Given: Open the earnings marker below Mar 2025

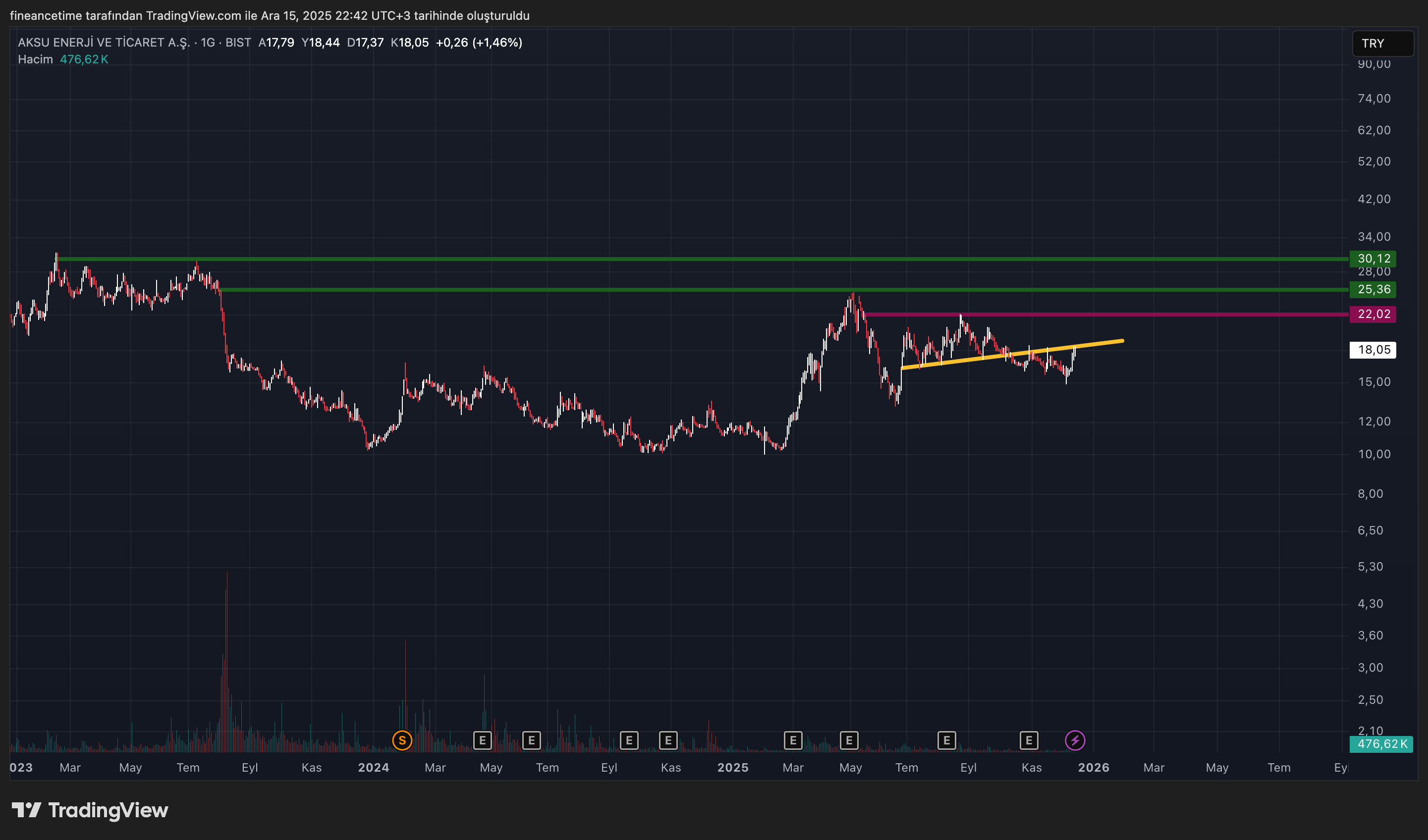Looking at the screenshot, I should coord(793,740).
